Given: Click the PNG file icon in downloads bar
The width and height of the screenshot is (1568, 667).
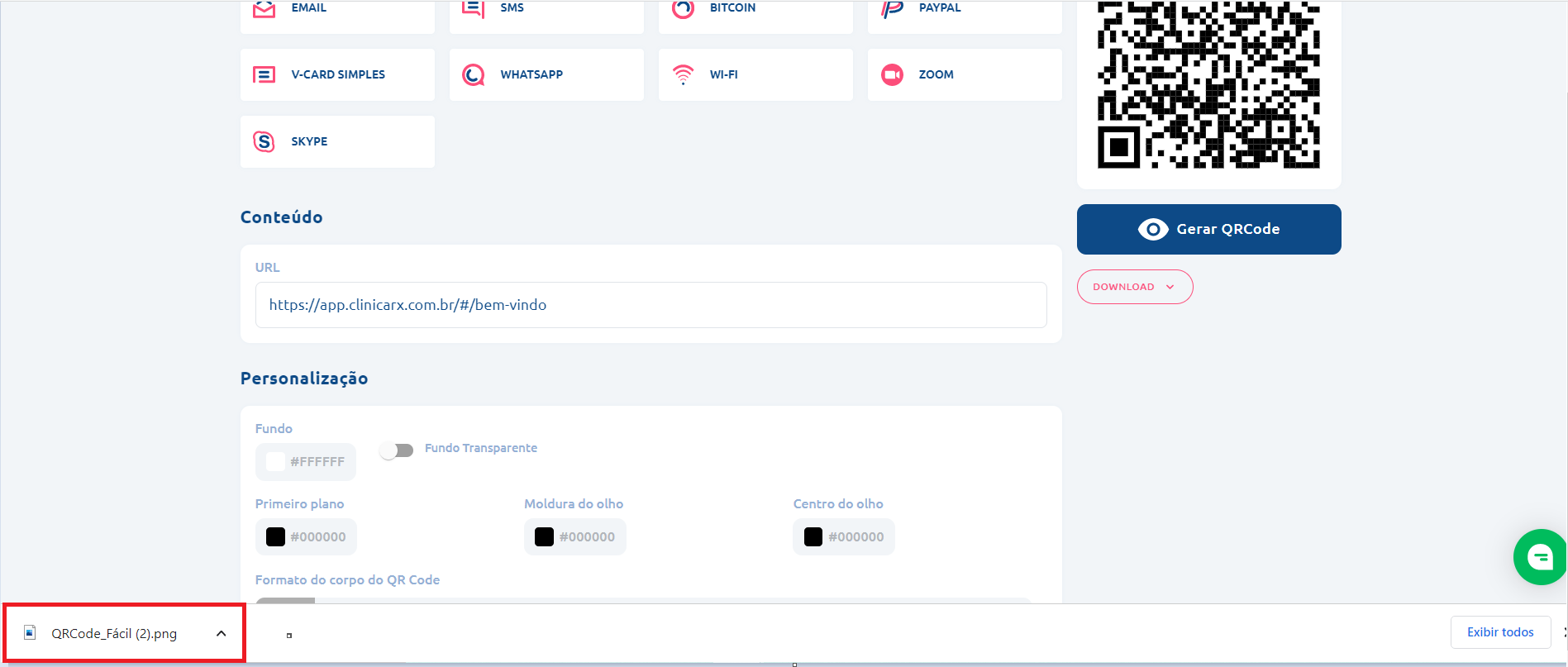Looking at the screenshot, I should [x=31, y=633].
